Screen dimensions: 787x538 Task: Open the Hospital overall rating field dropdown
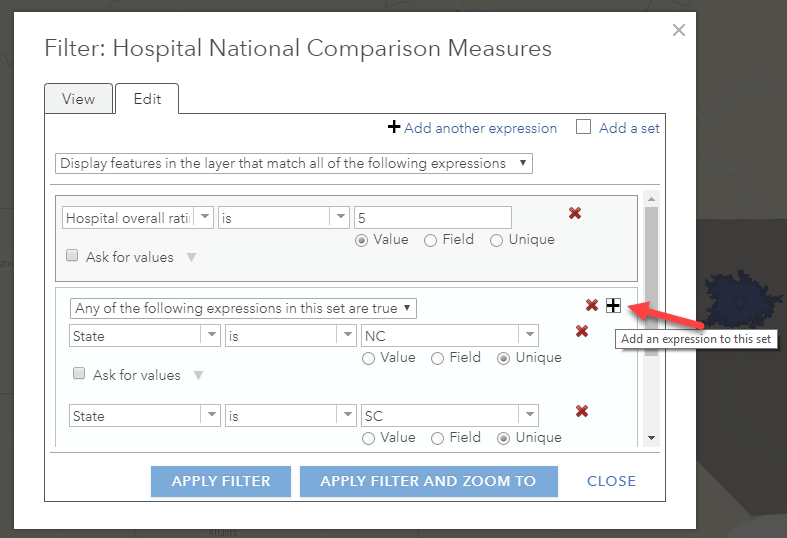click(x=204, y=217)
